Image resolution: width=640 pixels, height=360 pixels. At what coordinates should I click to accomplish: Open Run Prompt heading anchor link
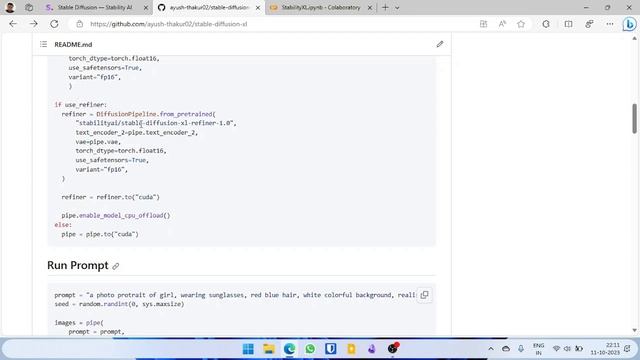tap(116, 266)
